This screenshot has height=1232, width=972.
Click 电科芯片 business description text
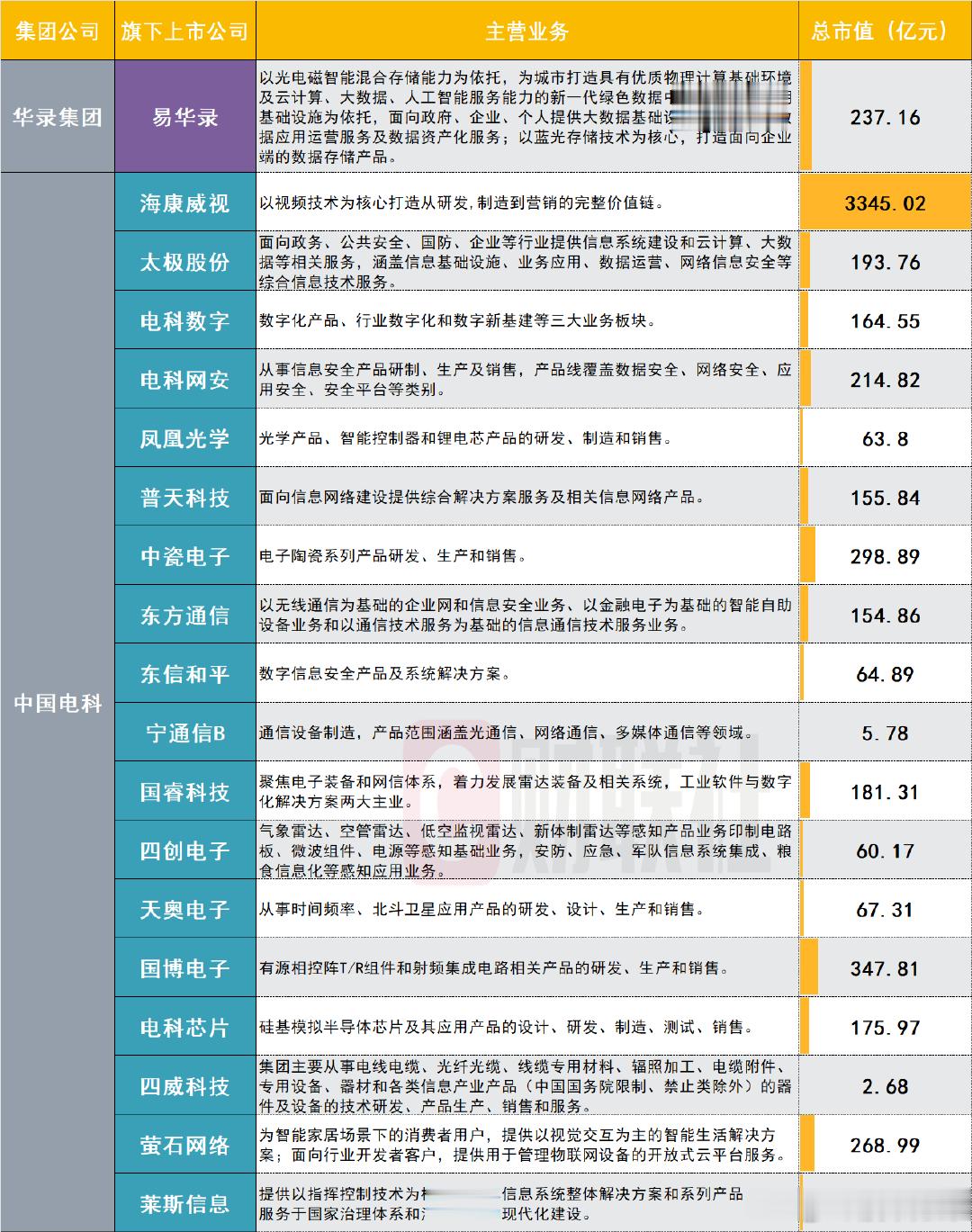pos(507,1027)
